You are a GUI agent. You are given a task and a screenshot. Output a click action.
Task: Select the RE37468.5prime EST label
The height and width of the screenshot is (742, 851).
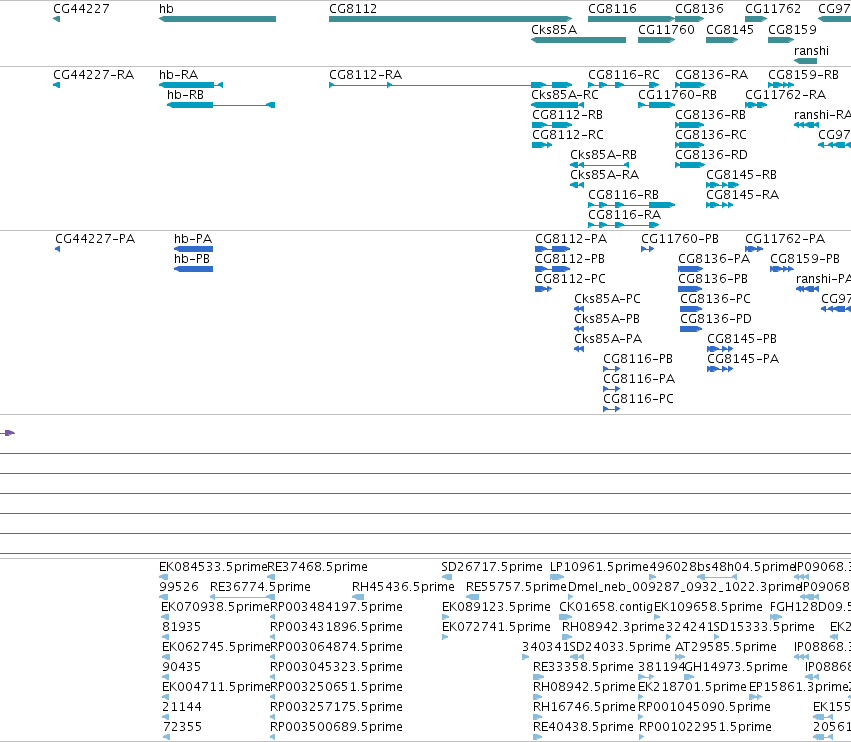tap(318, 567)
